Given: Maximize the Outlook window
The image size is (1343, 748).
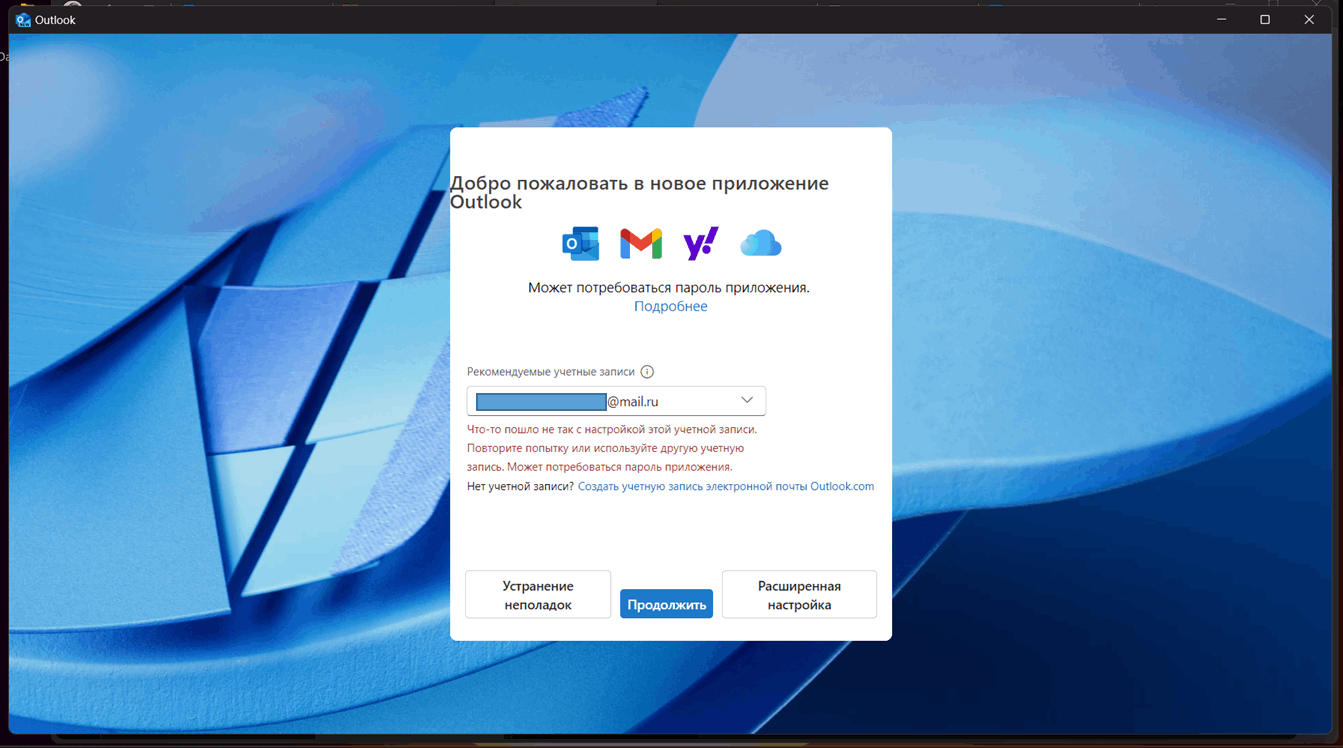Looking at the screenshot, I should (x=1265, y=20).
